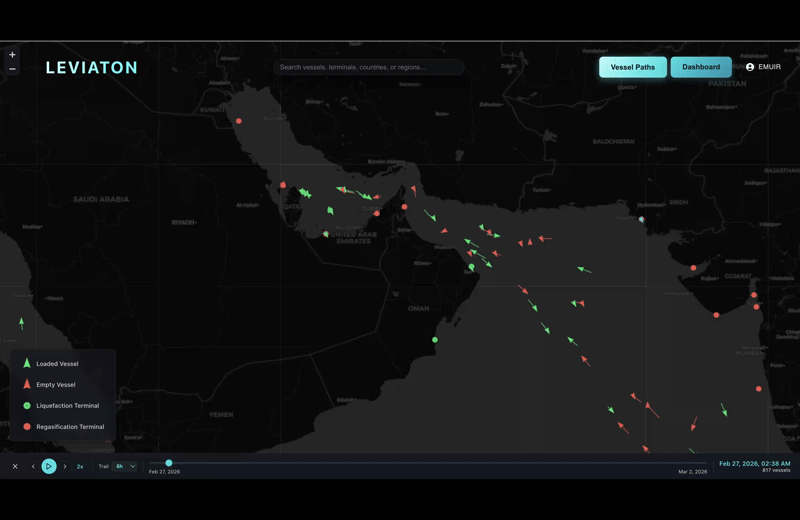Click the timeline slider handle
The height and width of the screenshot is (520, 800).
coord(169,463)
